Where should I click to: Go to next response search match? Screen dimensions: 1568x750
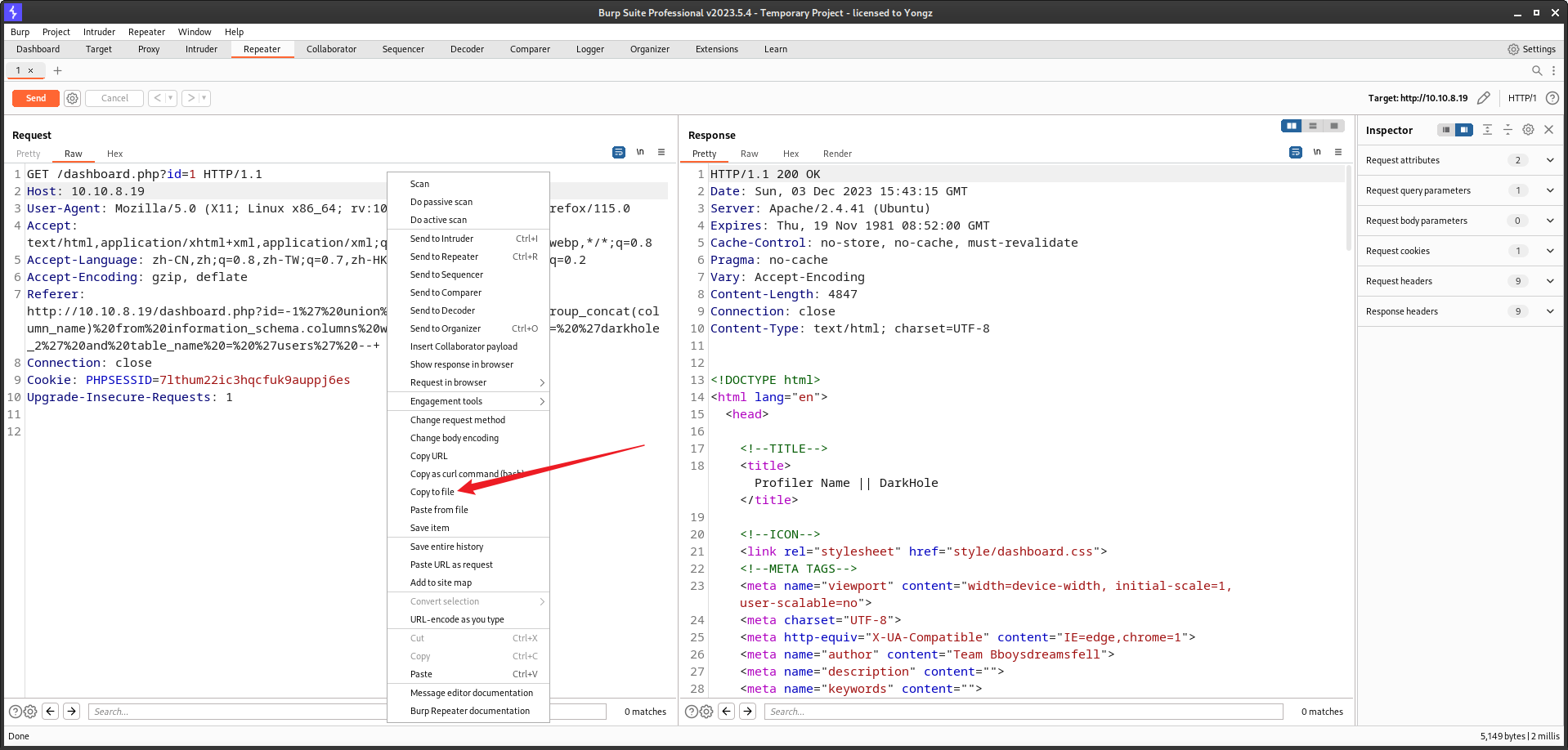pos(748,712)
